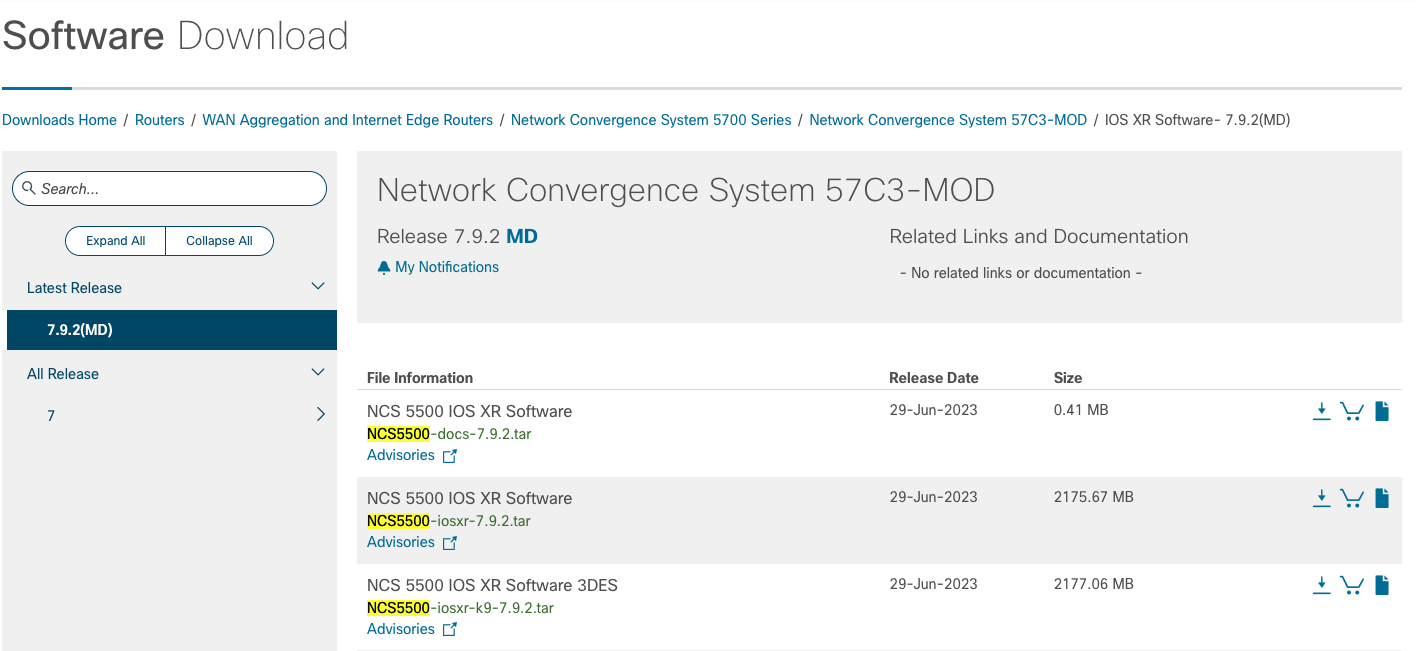
Task: Download the NCS5500-docs-7.9.2.tar file
Action: point(1321,410)
